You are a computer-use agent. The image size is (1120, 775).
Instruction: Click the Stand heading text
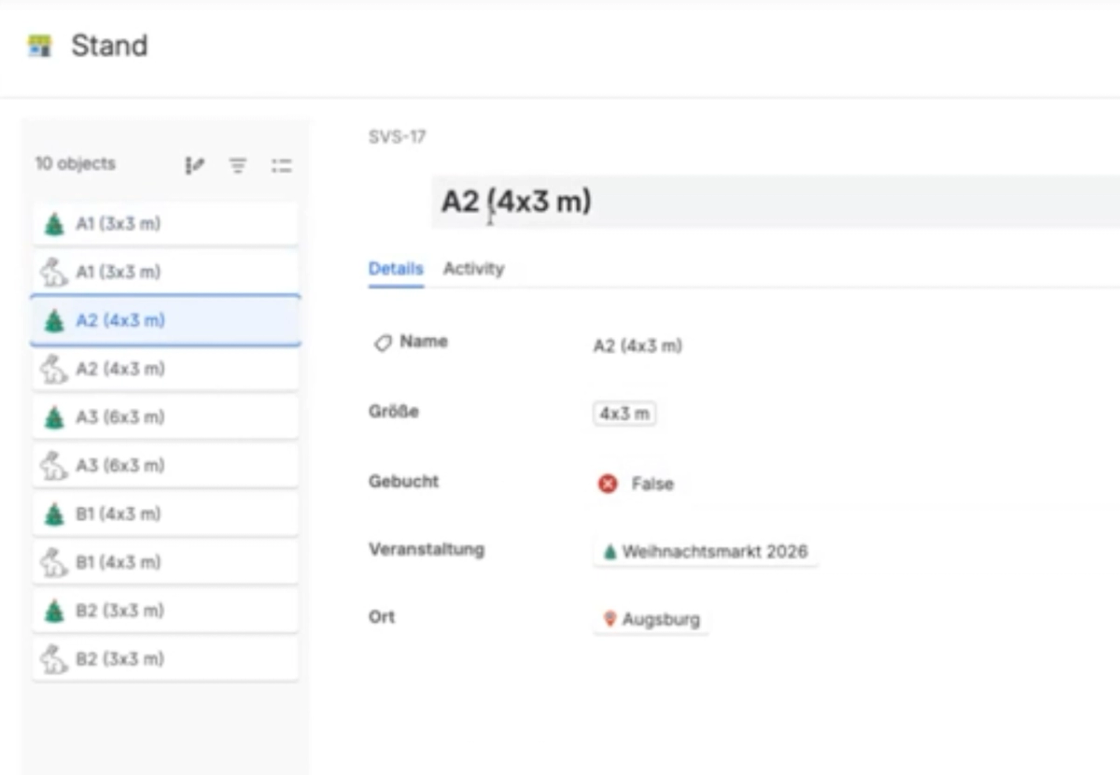click(109, 46)
